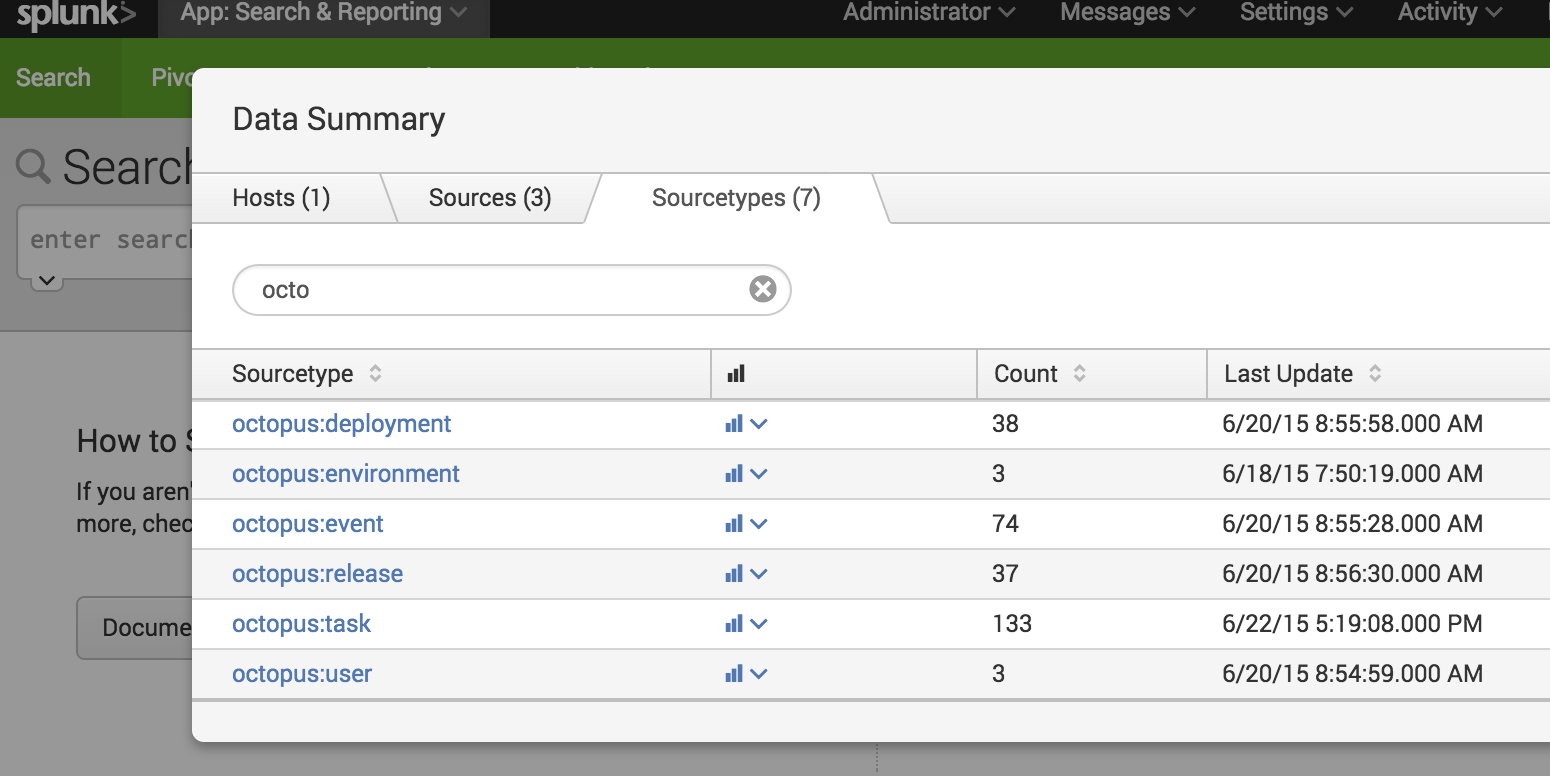Viewport: 1550px width, 776px height.
Task: Clear the octo filter with the X button
Action: (762, 289)
